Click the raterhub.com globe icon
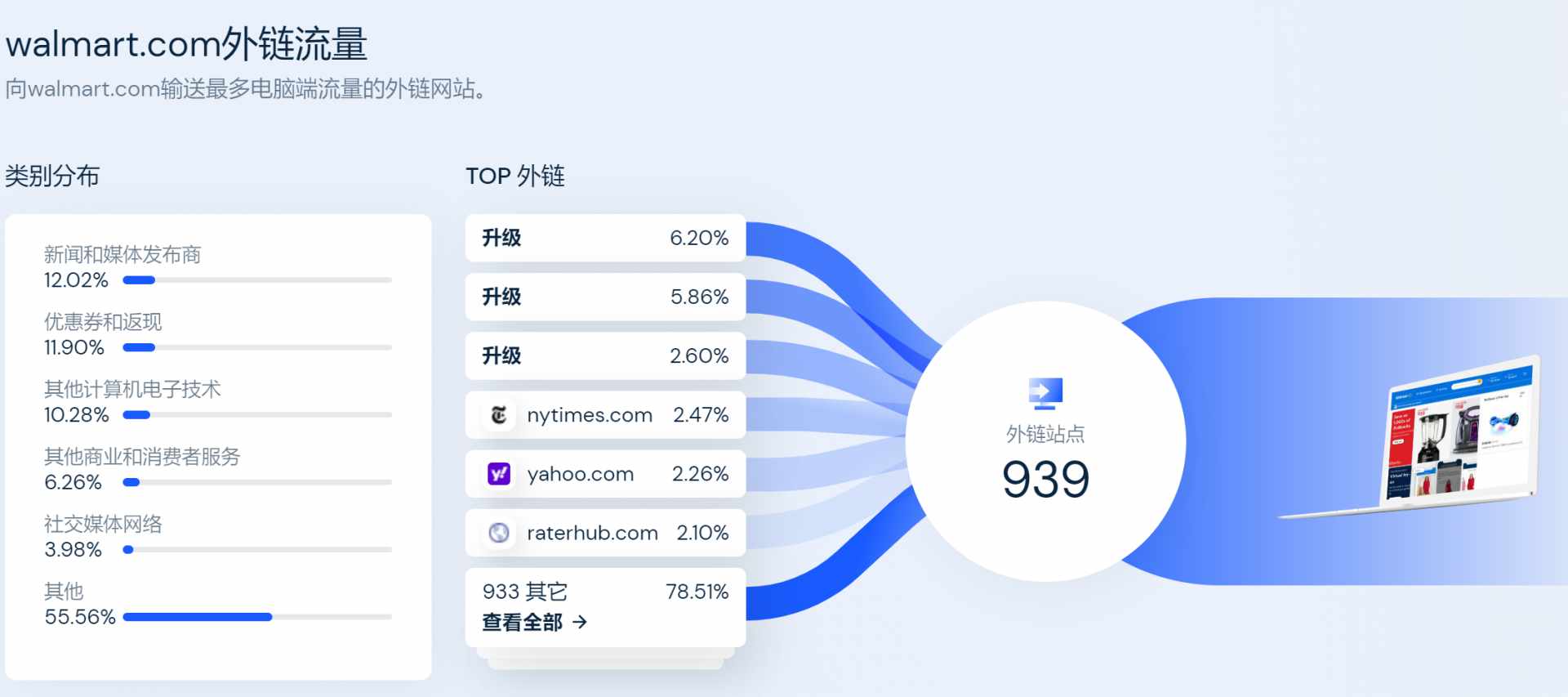The width and height of the screenshot is (1568, 697). pos(499,533)
